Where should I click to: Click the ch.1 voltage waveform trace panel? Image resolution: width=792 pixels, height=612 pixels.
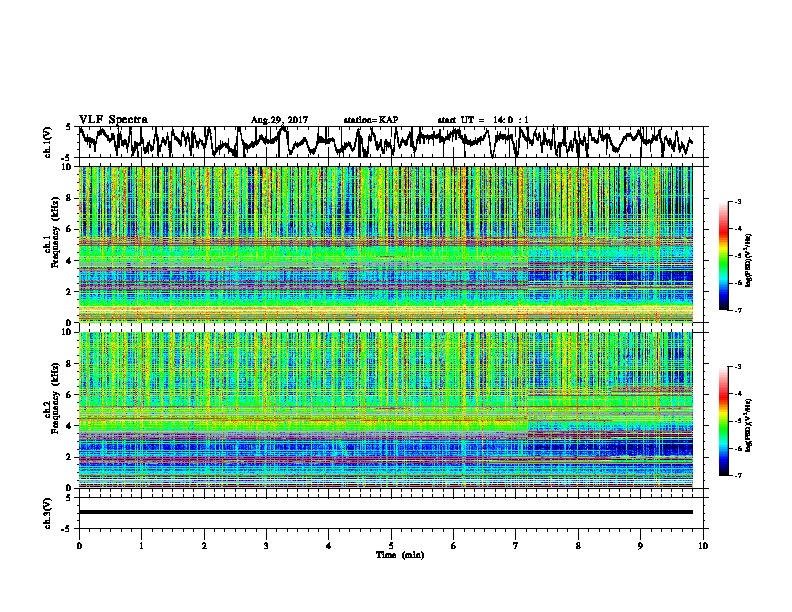(391, 142)
